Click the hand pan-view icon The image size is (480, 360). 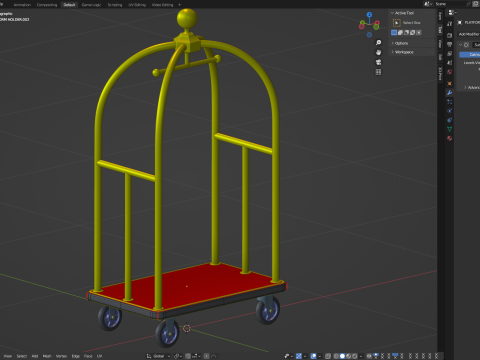[378, 52]
